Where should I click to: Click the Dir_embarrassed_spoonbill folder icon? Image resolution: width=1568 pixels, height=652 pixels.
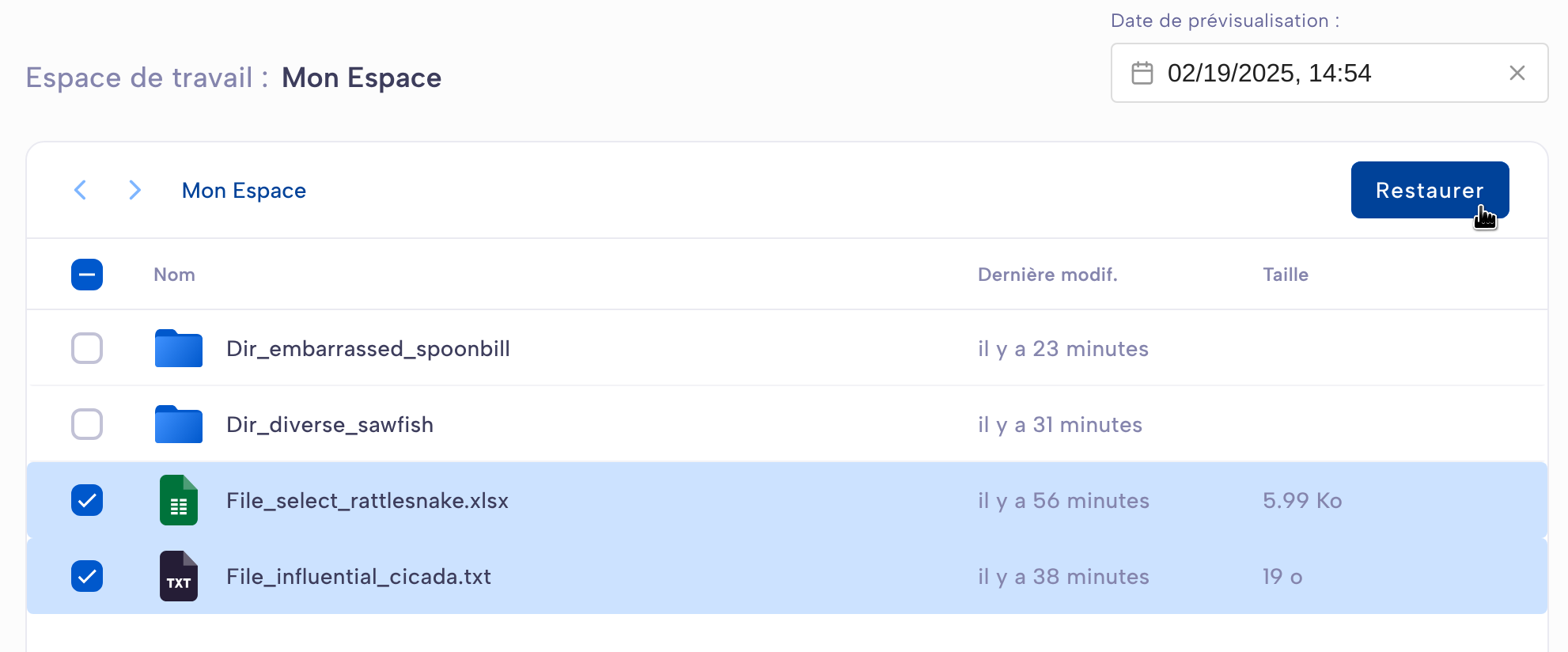179,348
